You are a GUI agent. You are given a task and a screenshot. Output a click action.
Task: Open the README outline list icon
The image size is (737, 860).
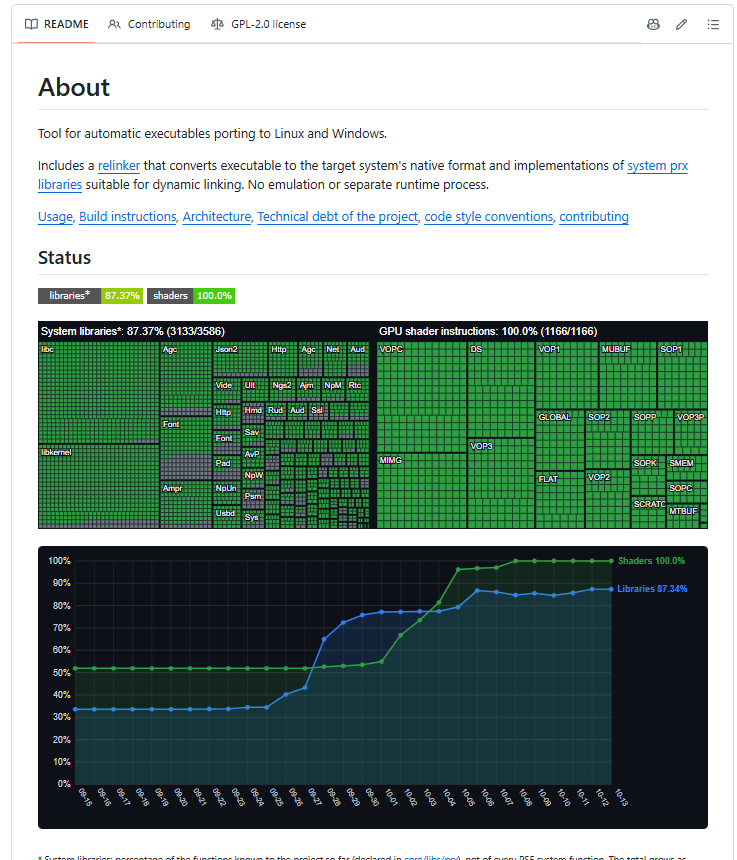pos(713,24)
